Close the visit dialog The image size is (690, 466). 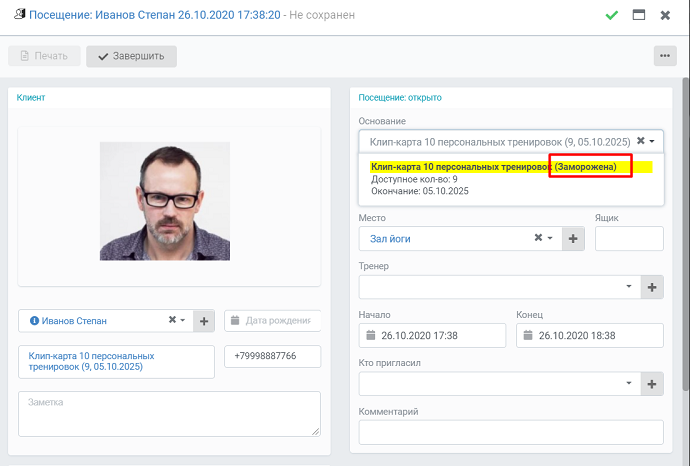(665, 15)
